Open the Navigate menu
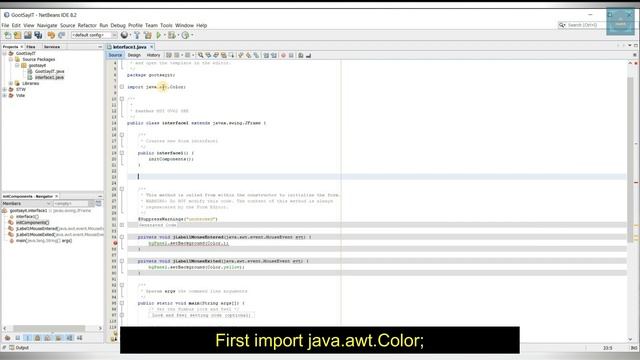The height and width of the screenshot is (360, 640). pos(47,25)
